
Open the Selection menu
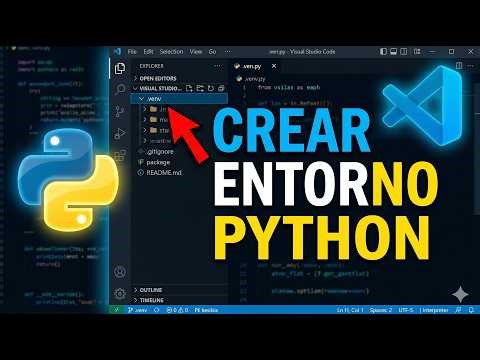point(171,52)
